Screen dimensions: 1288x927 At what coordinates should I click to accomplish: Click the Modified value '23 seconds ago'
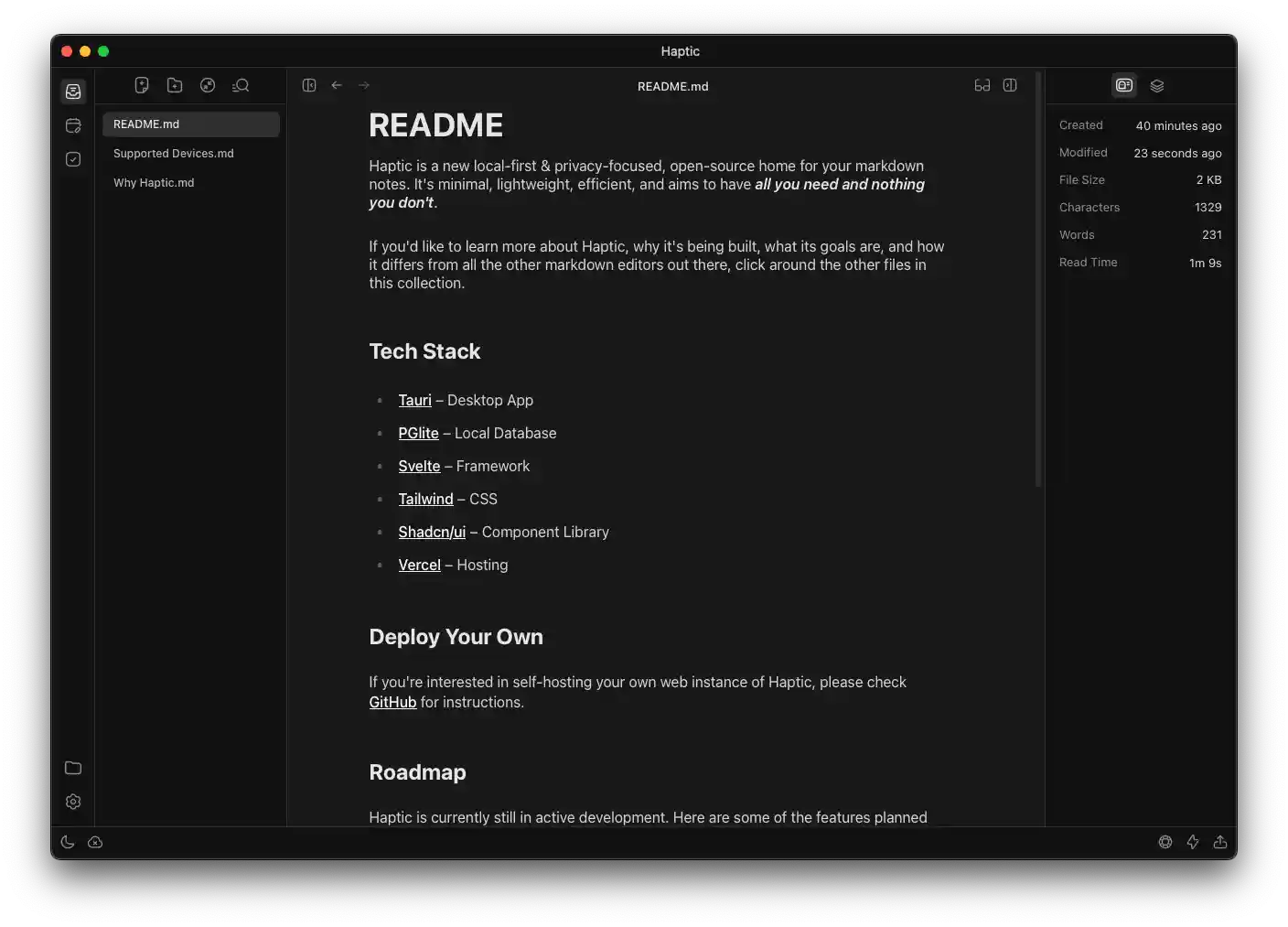point(1177,153)
